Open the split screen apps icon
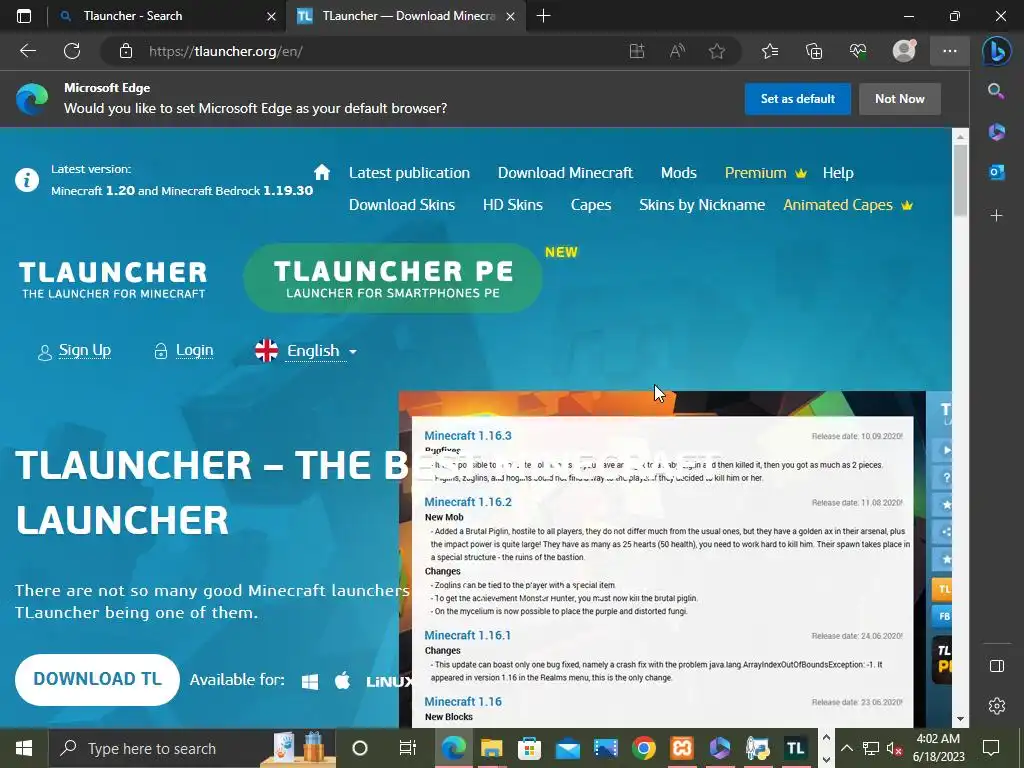Image resolution: width=1024 pixels, height=768 pixels. tap(637, 51)
